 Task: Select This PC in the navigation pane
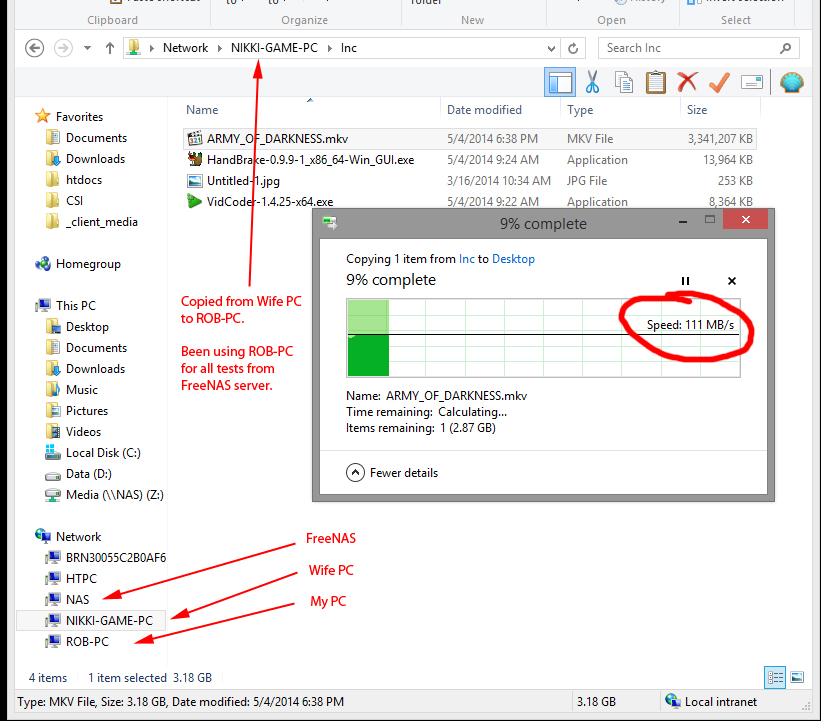click(75, 306)
